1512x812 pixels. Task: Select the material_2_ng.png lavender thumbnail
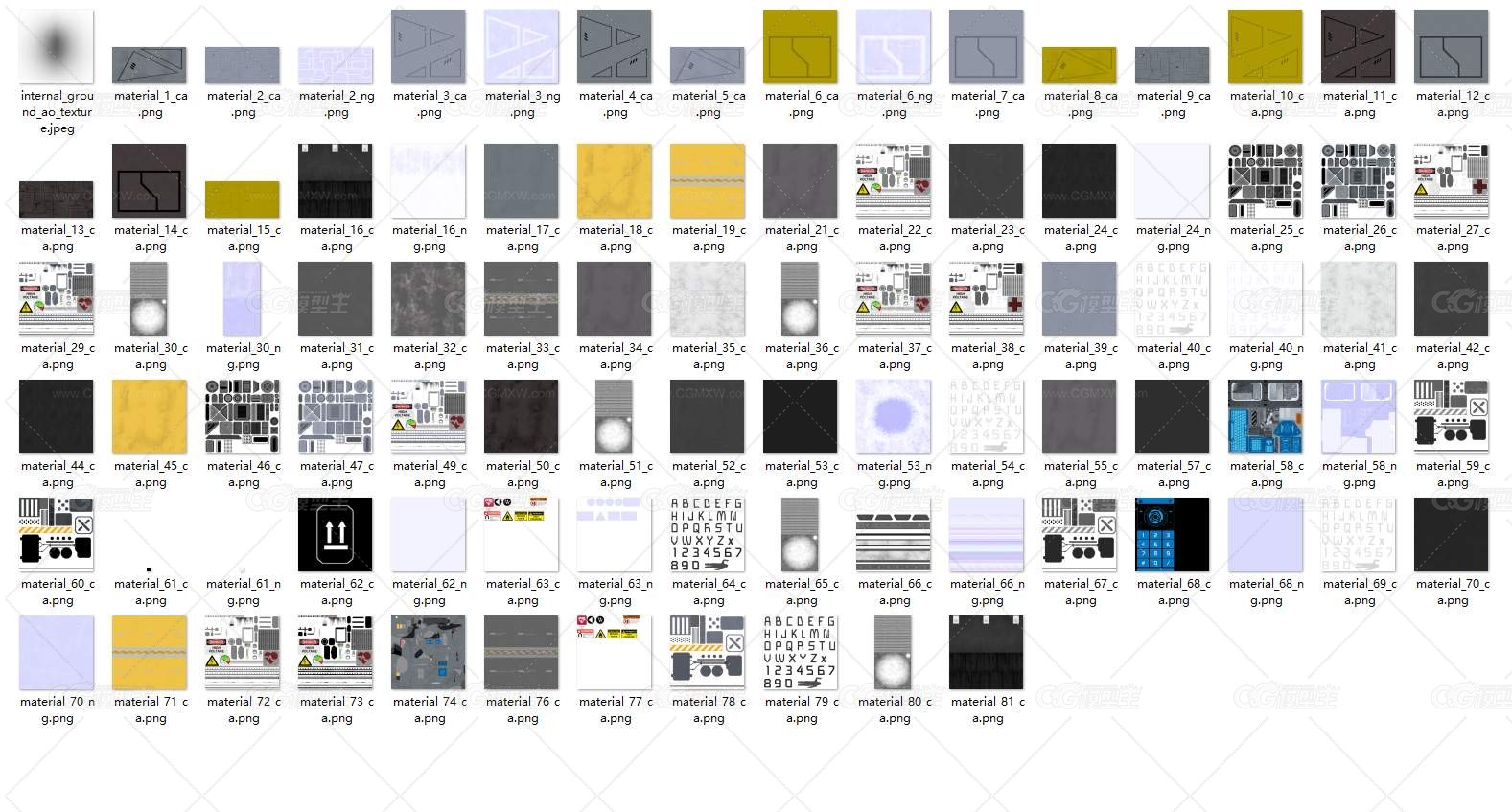[336, 65]
